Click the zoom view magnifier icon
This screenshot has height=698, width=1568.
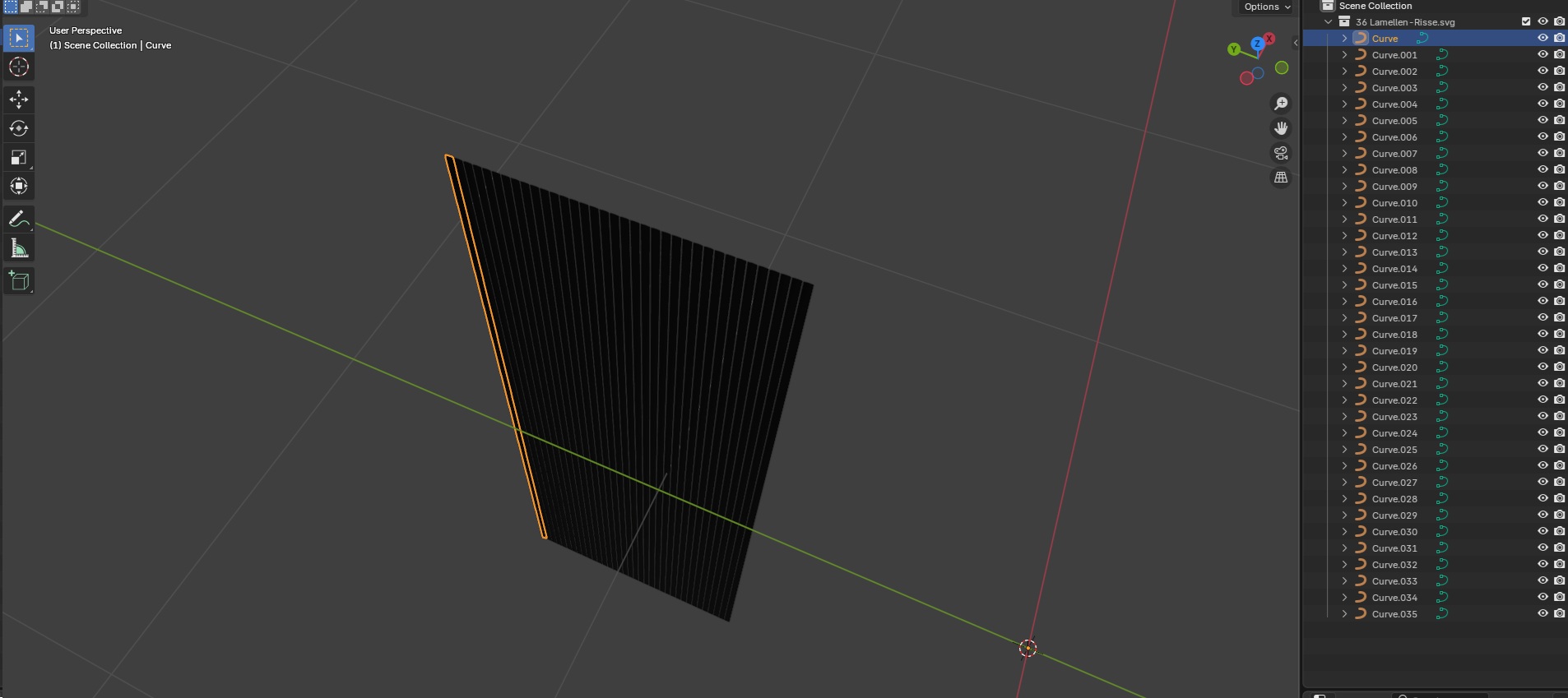point(1281,104)
